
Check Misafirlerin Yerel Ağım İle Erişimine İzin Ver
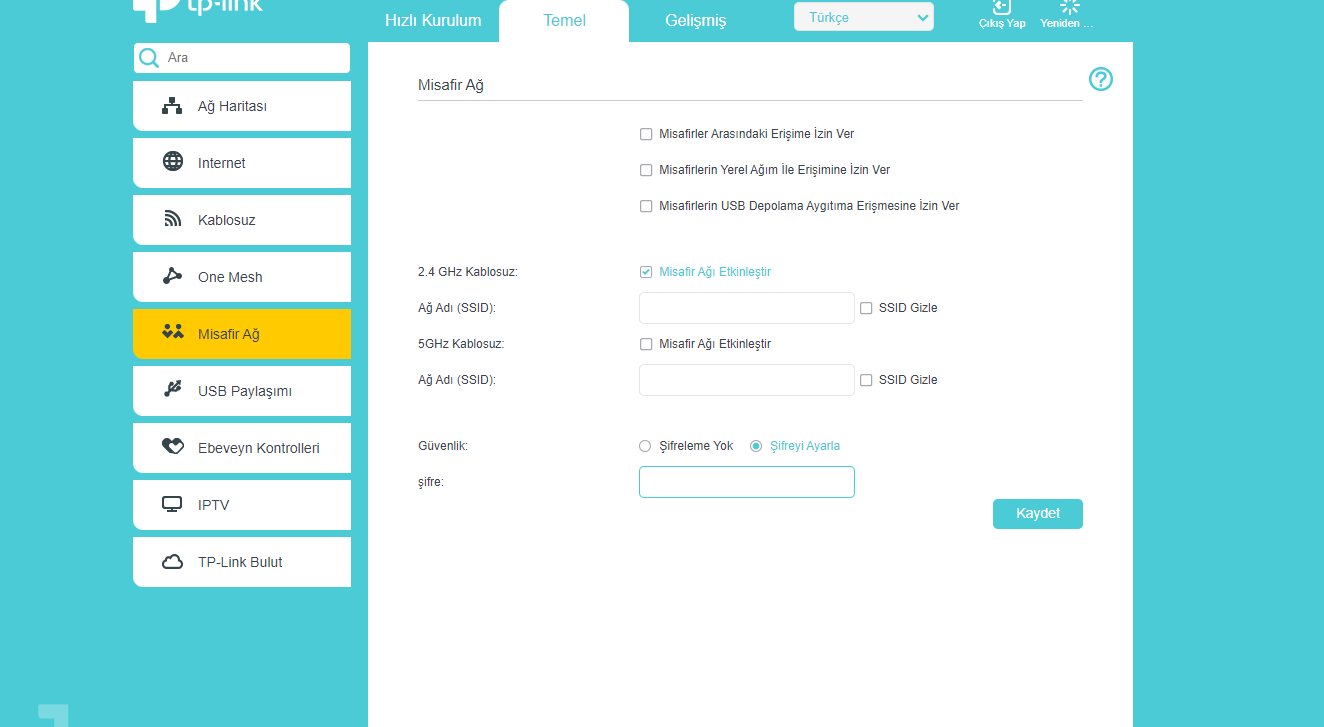(x=646, y=170)
